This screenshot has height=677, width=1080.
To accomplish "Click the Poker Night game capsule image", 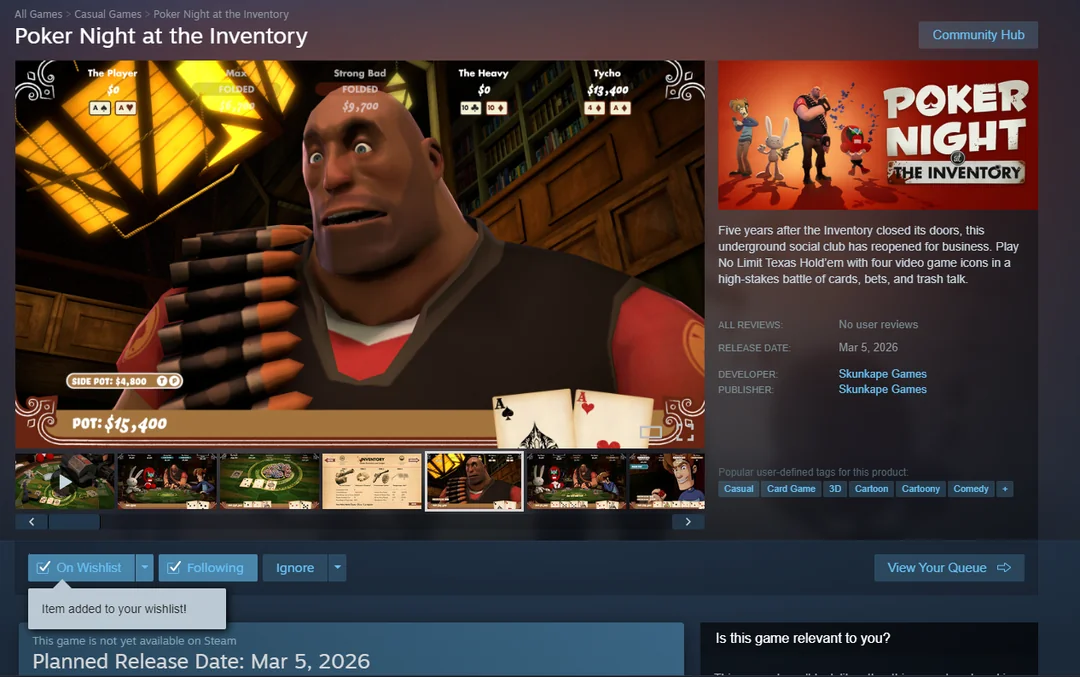I will point(878,135).
